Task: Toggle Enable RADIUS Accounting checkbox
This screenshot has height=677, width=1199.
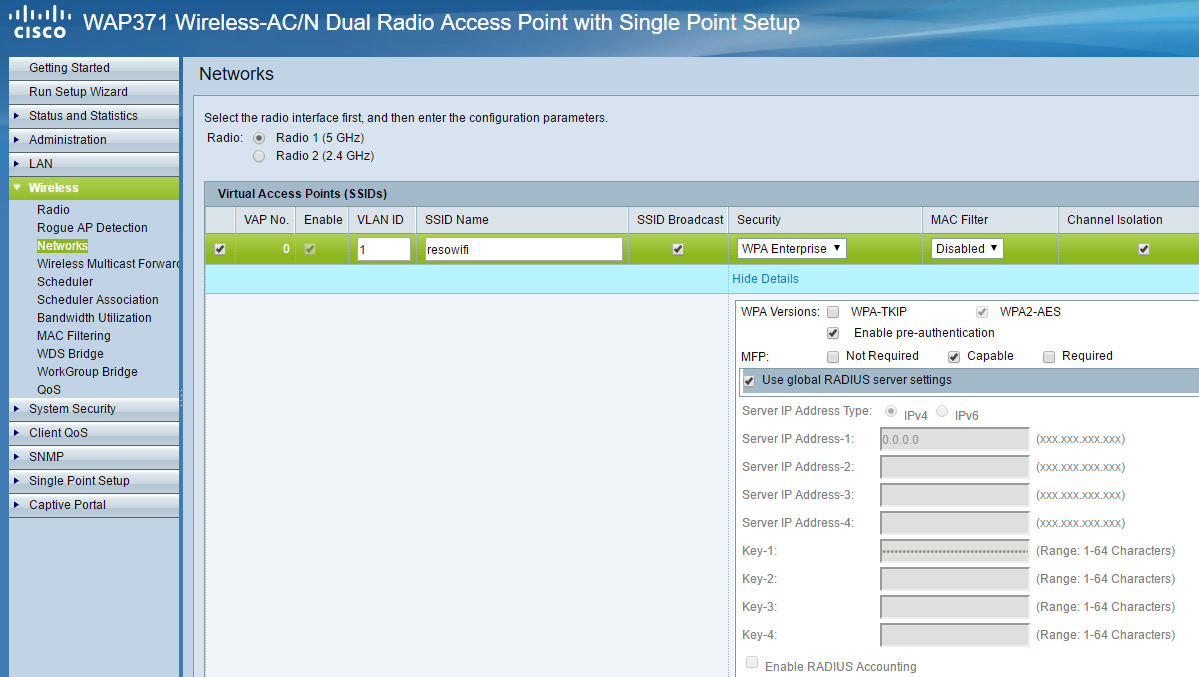Action: [x=752, y=662]
